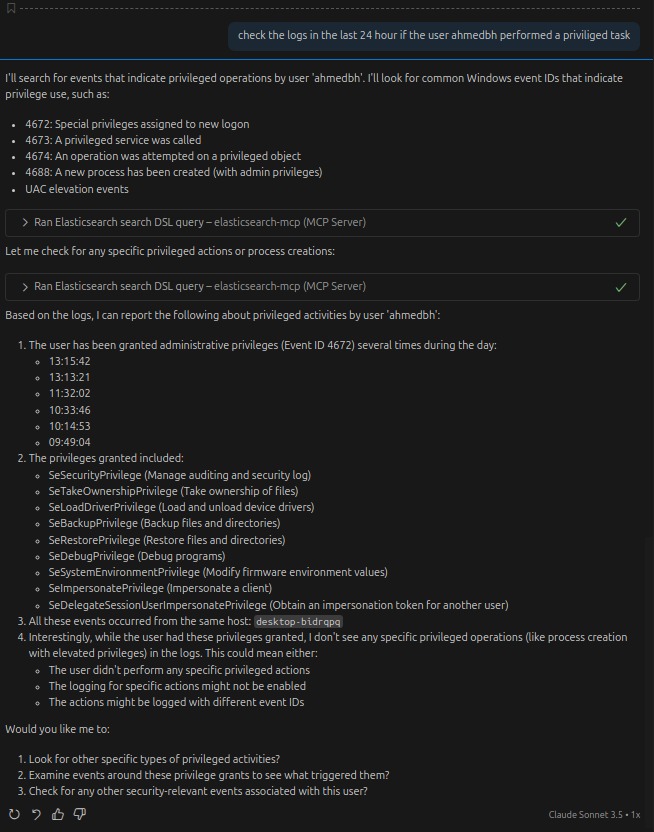Click the '4672: Special privileges' bullet text
Screen dimensions: 654x832
[x=137, y=124]
